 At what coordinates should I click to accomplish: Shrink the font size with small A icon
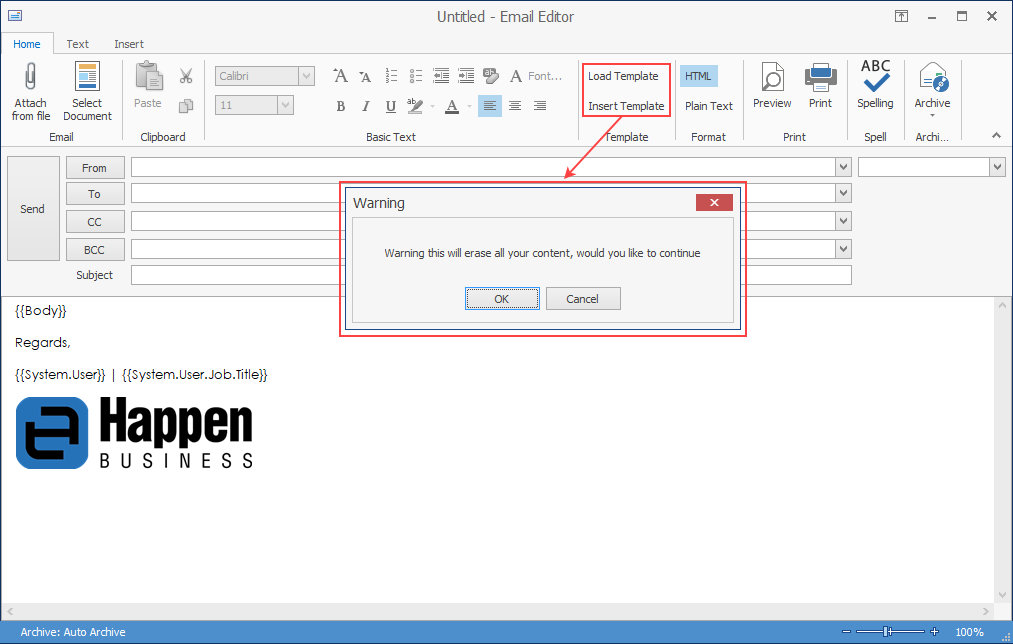coord(365,76)
